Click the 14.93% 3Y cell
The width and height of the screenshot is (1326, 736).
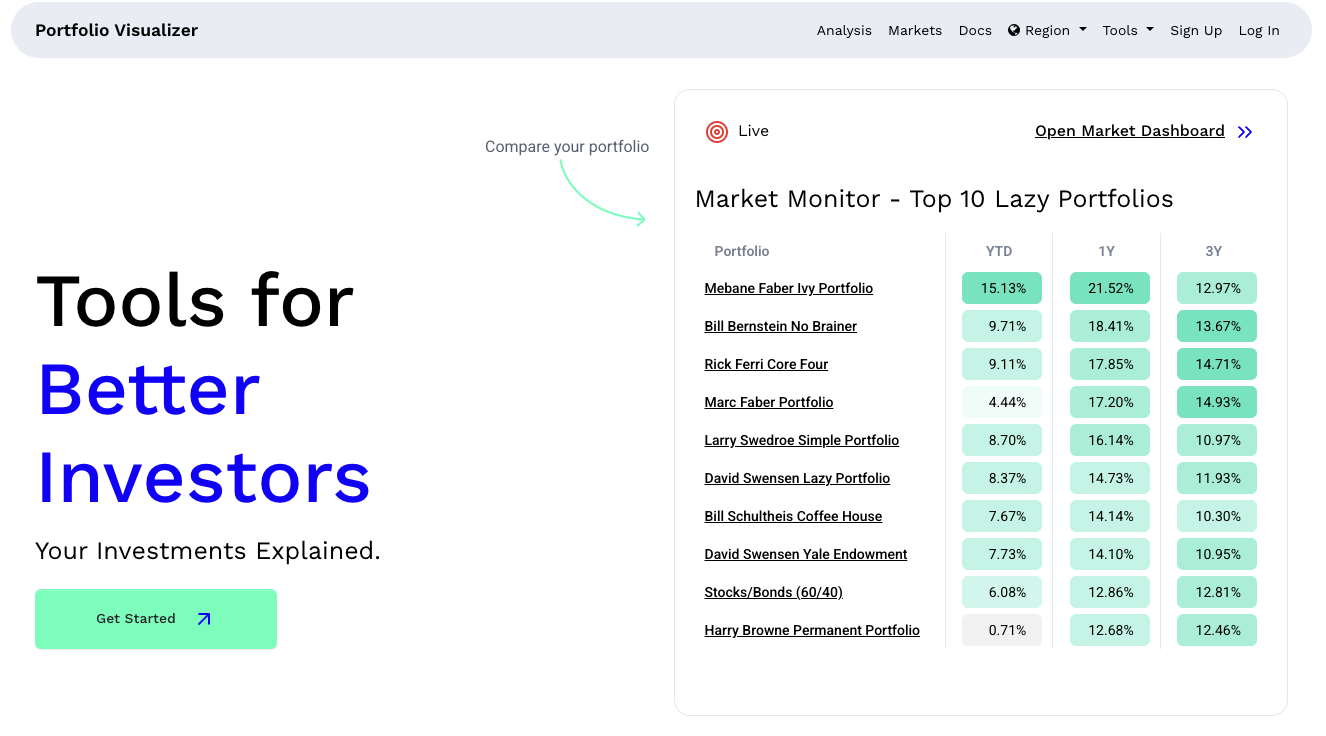[x=1217, y=402]
